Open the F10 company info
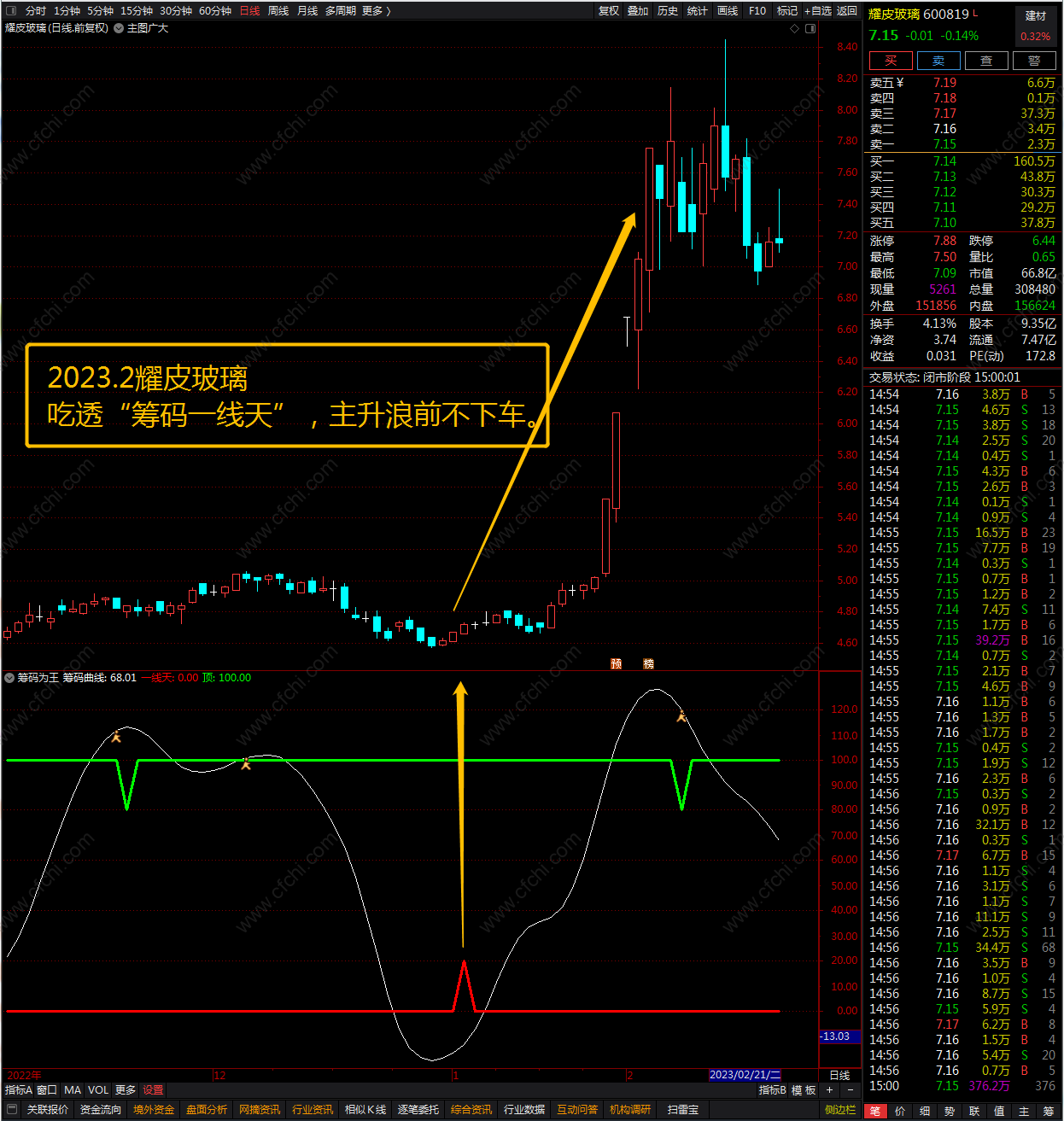 click(757, 11)
